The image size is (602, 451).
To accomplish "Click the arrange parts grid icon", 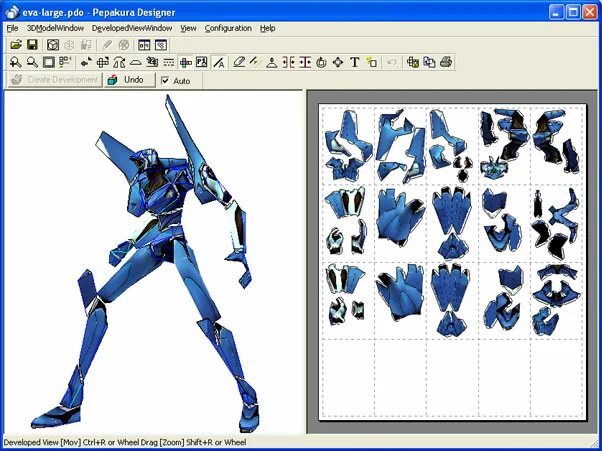I will pos(65,62).
